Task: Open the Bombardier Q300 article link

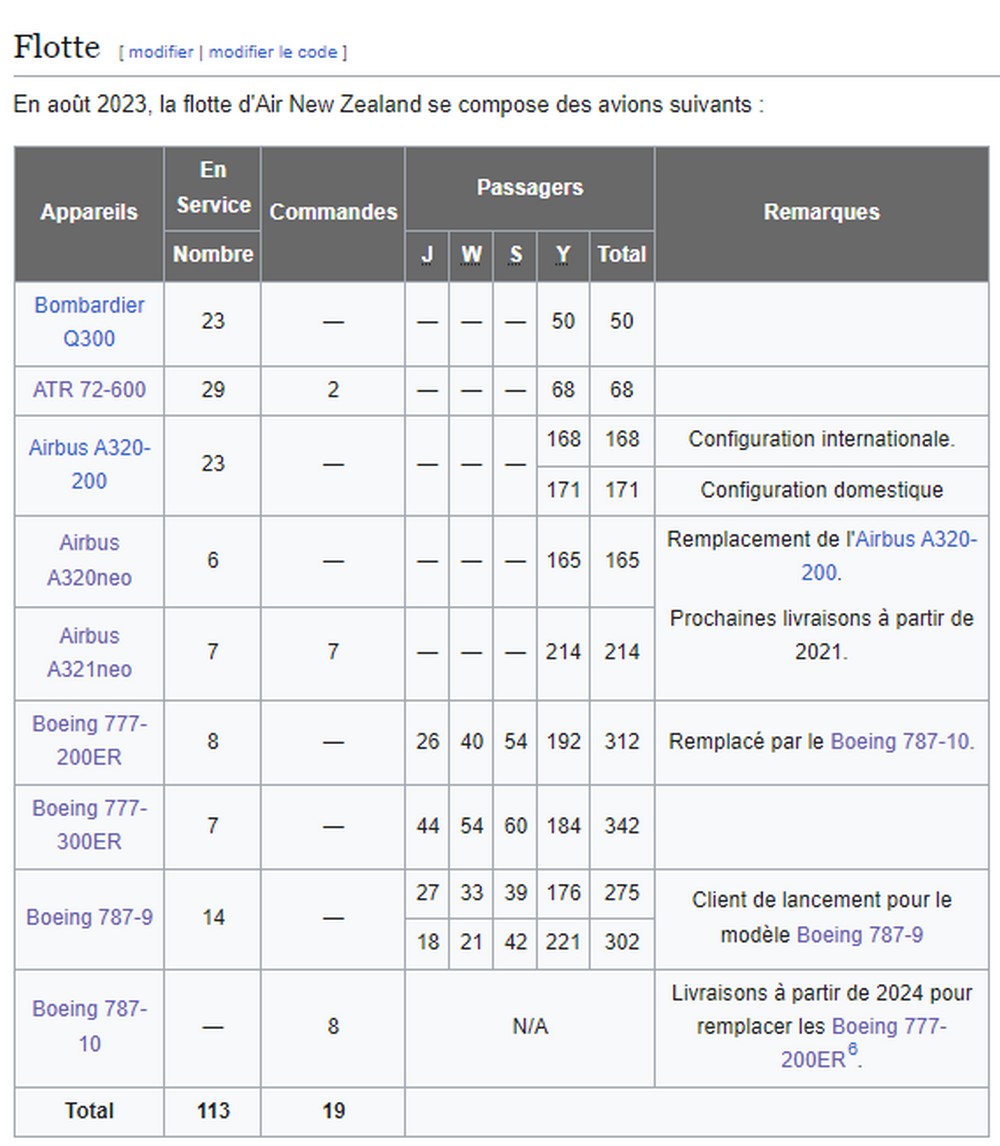Action: tap(89, 321)
